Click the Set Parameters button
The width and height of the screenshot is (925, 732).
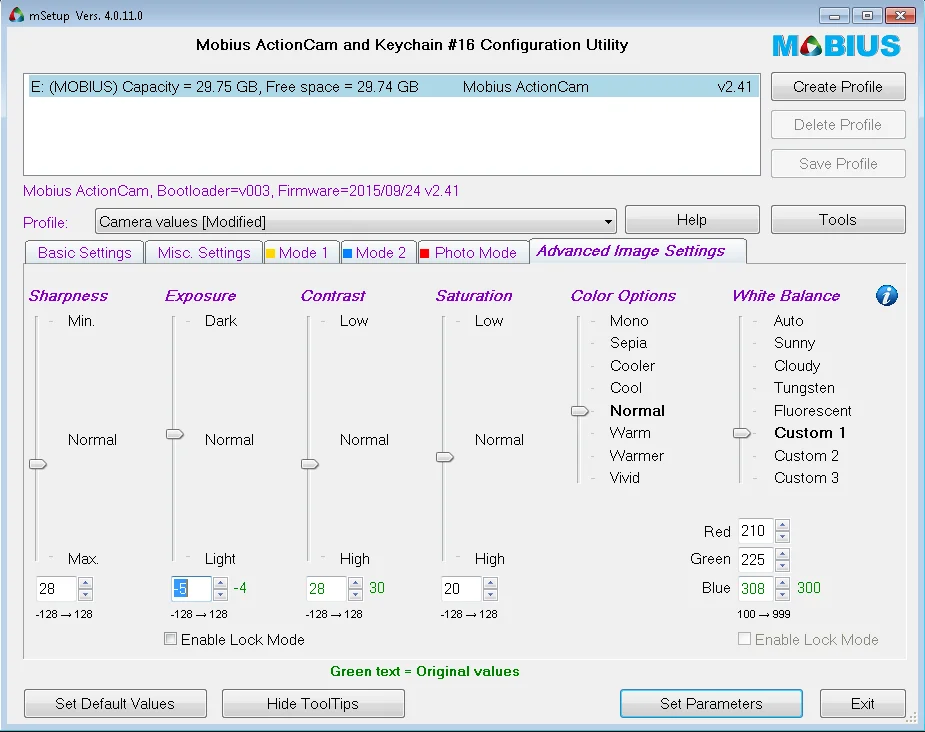point(711,704)
